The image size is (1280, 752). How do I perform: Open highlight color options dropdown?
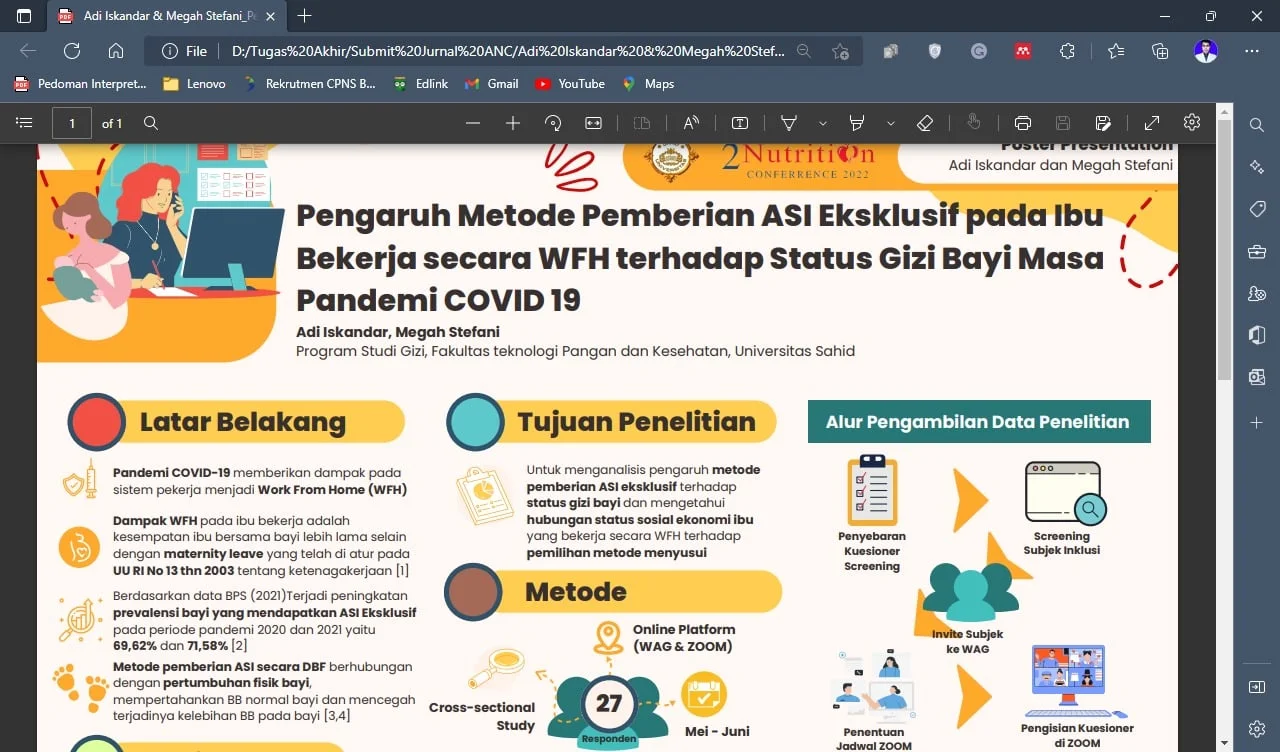coord(890,123)
